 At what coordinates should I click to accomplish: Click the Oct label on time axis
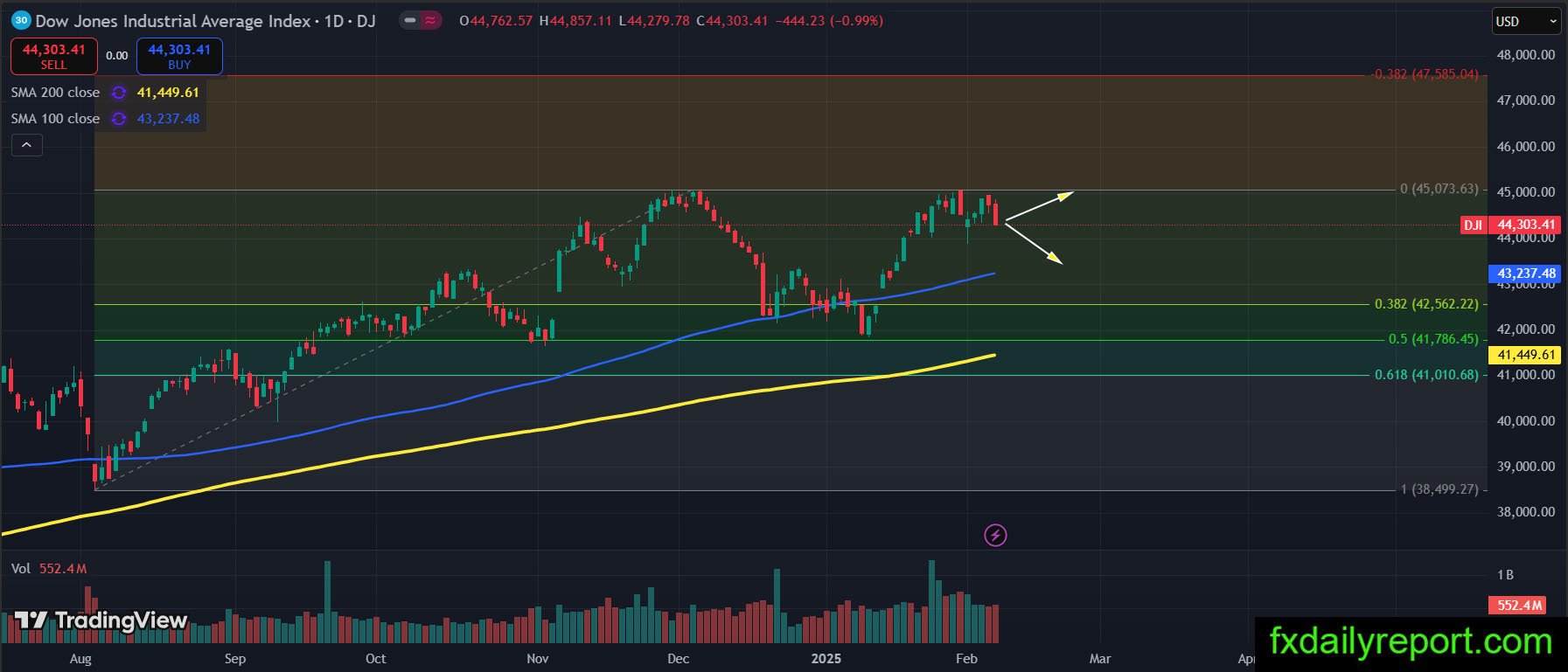pos(375,659)
